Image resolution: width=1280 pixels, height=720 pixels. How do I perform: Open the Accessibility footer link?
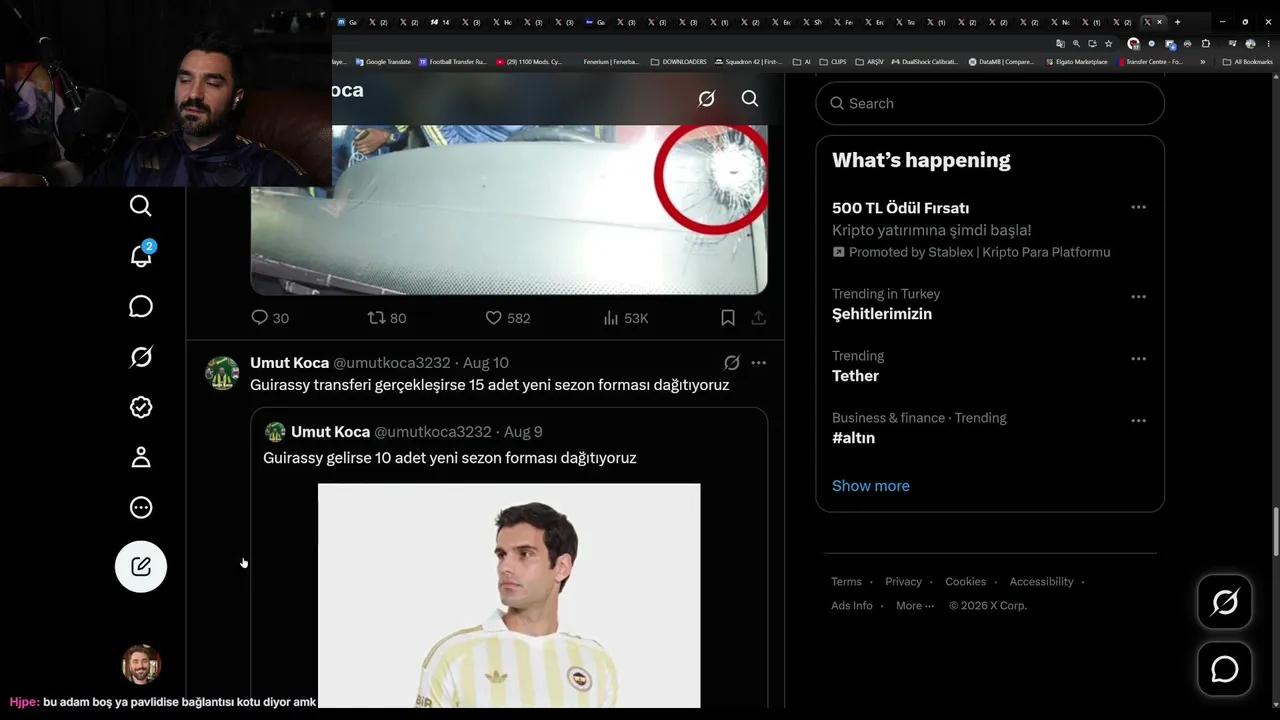[1041, 582]
